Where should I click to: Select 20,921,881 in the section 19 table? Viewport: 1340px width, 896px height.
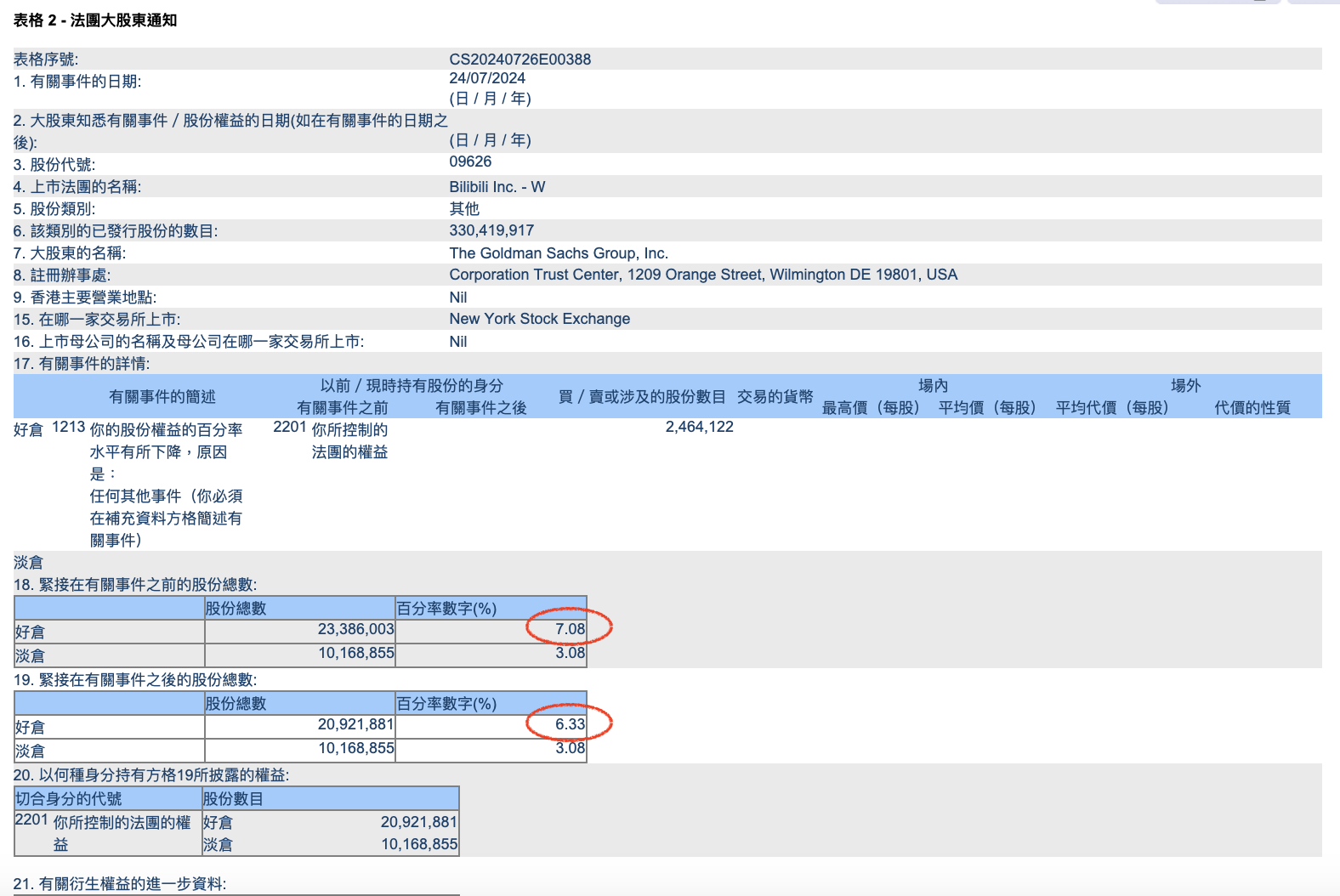(356, 724)
